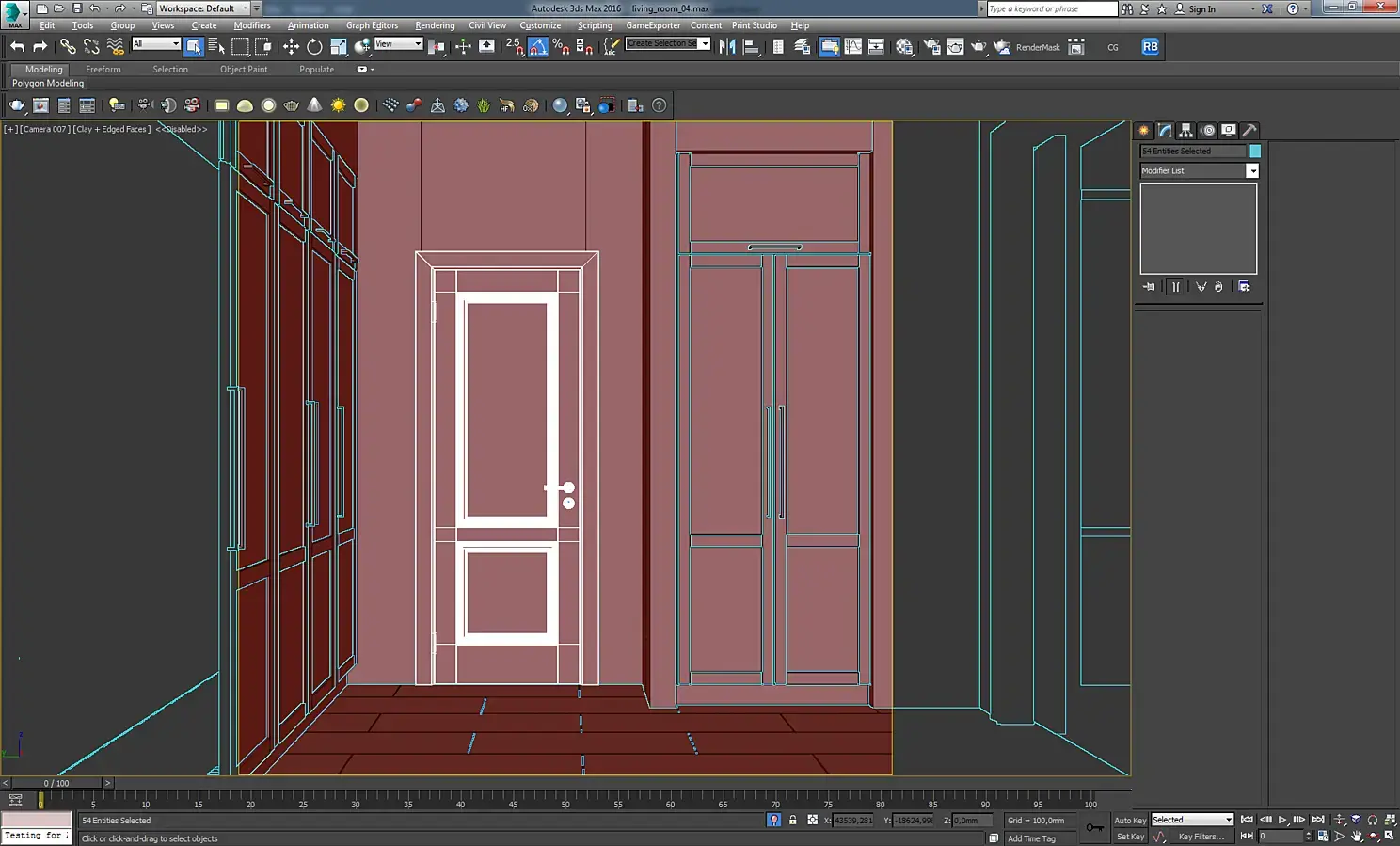Switch to the Freeform ribbon tab
This screenshot has height=846, width=1400.
[x=103, y=69]
